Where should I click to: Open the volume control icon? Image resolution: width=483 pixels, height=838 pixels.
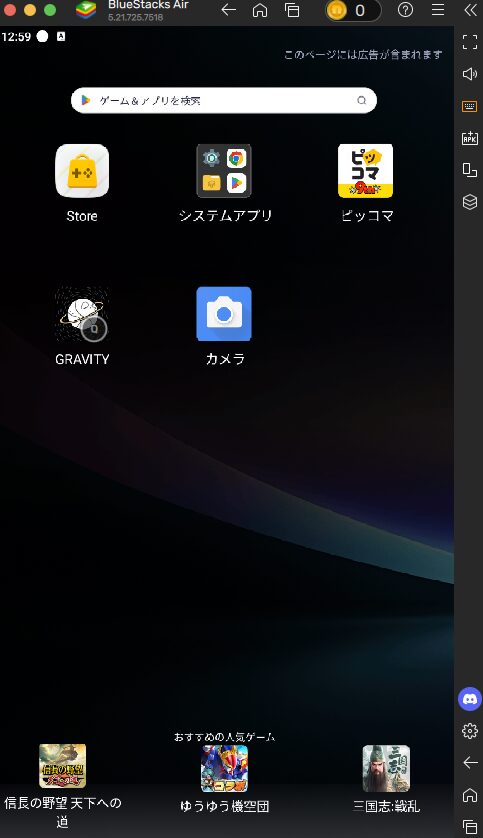[x=470, y=74]
